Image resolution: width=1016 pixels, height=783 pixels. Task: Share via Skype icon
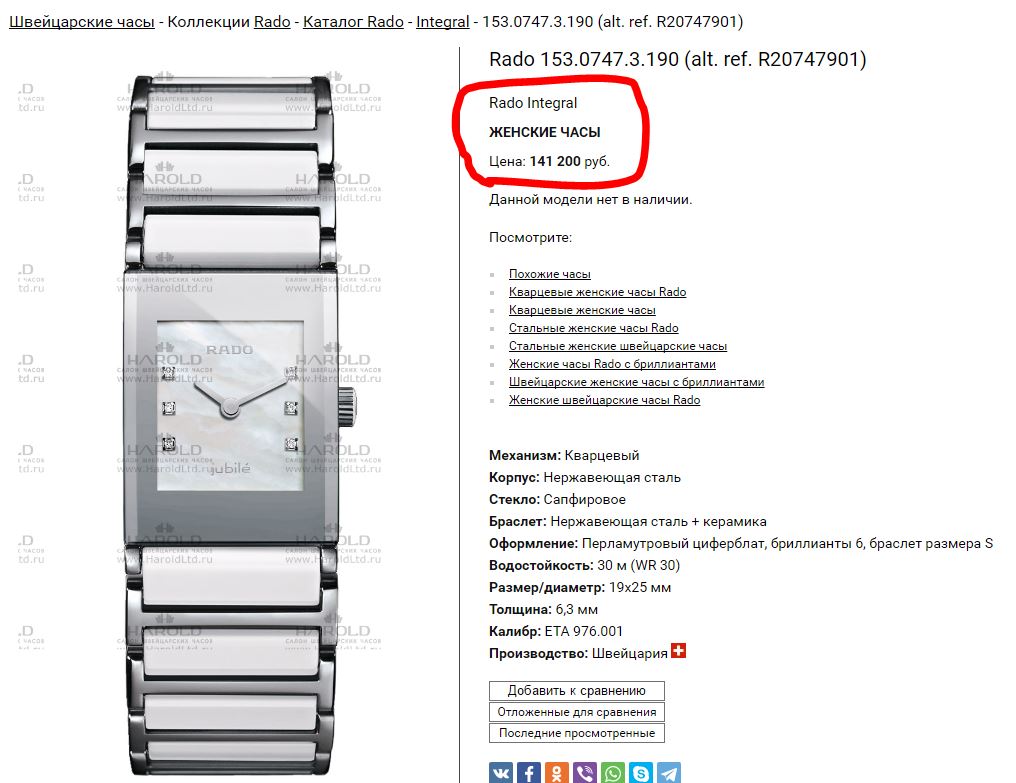pos(641,773)
